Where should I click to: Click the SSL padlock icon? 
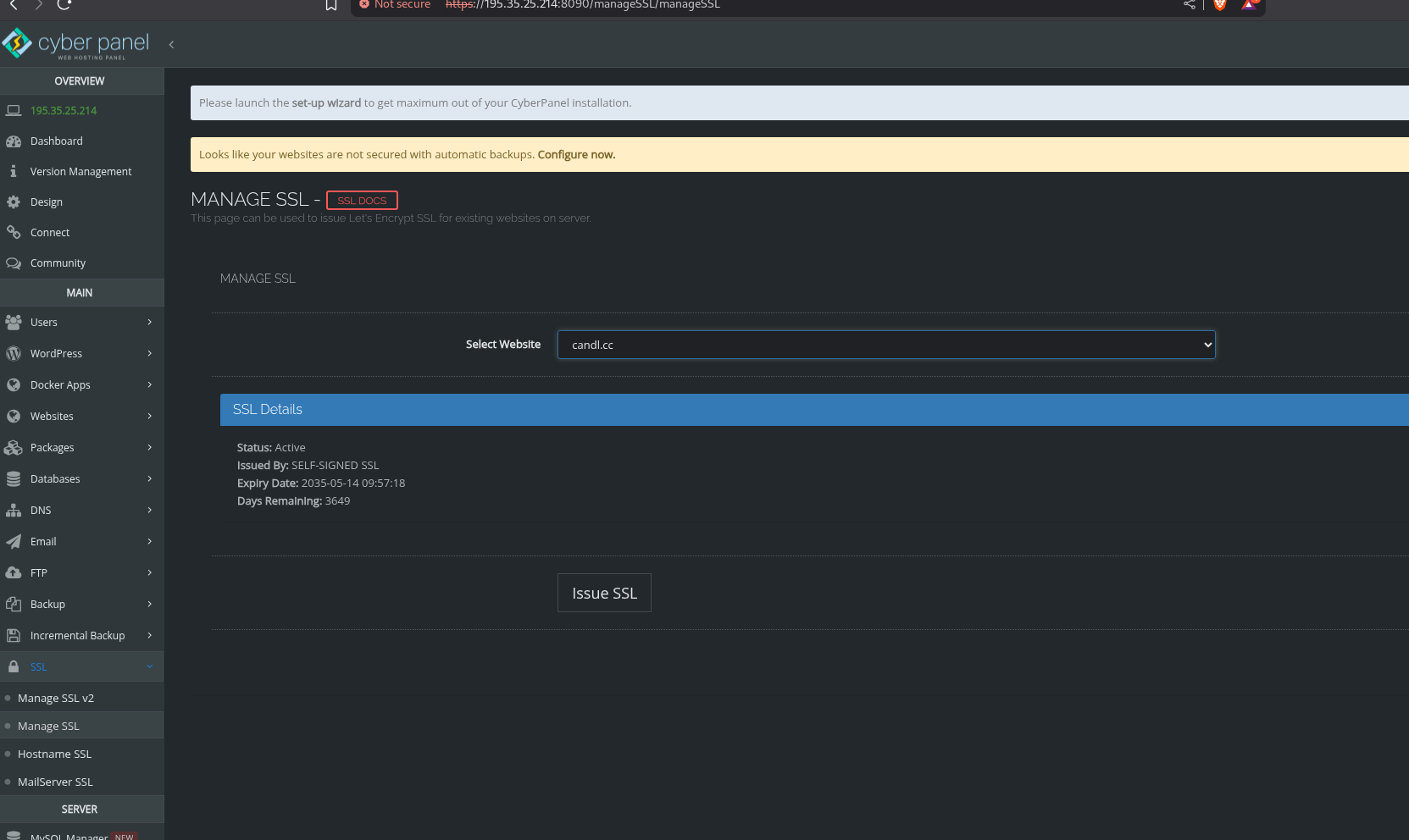pyautogui.click(x=14, y=666)
